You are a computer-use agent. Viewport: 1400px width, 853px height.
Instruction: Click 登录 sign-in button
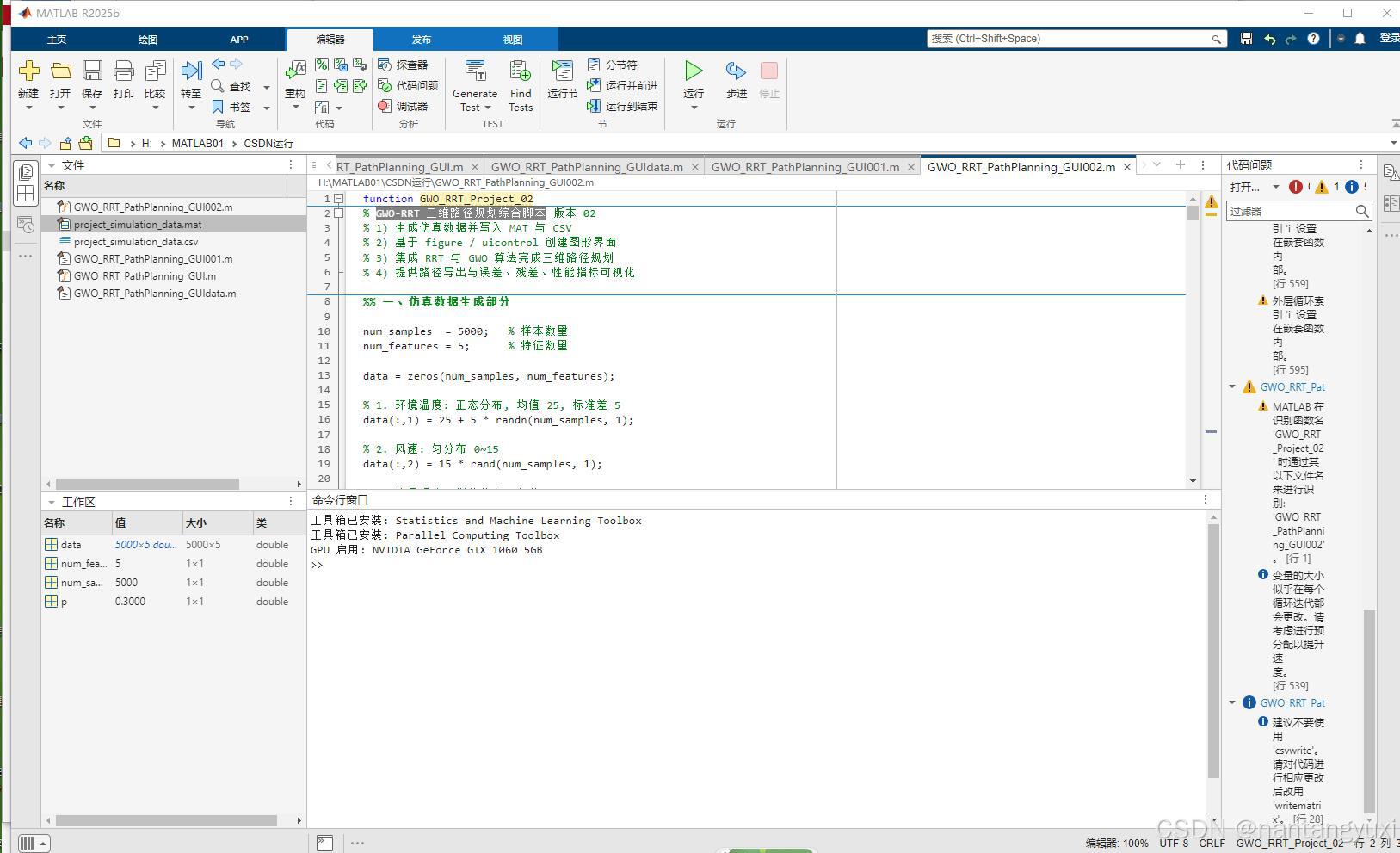[1389, 39]
